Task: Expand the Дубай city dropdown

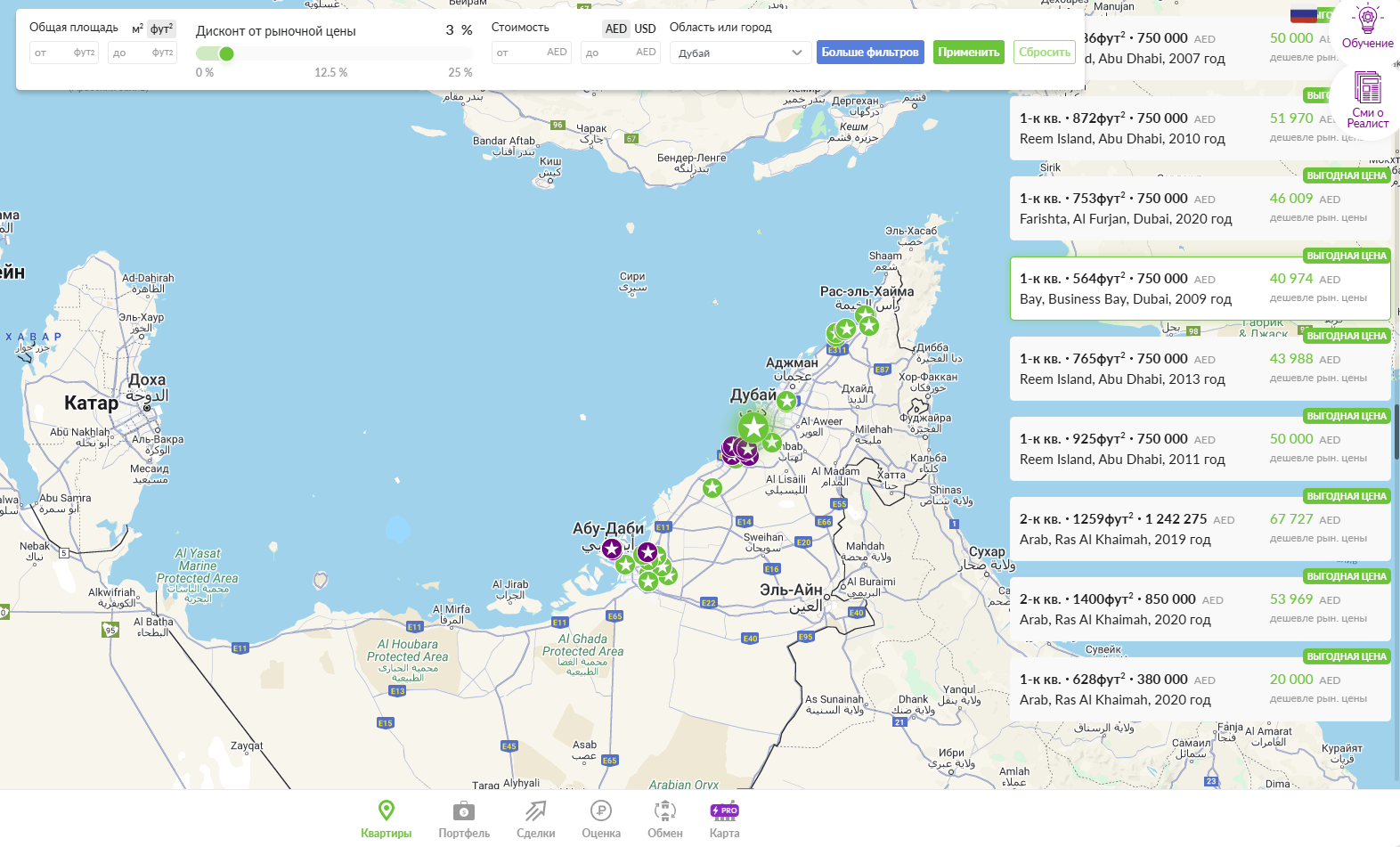Action: pos(740,53)
